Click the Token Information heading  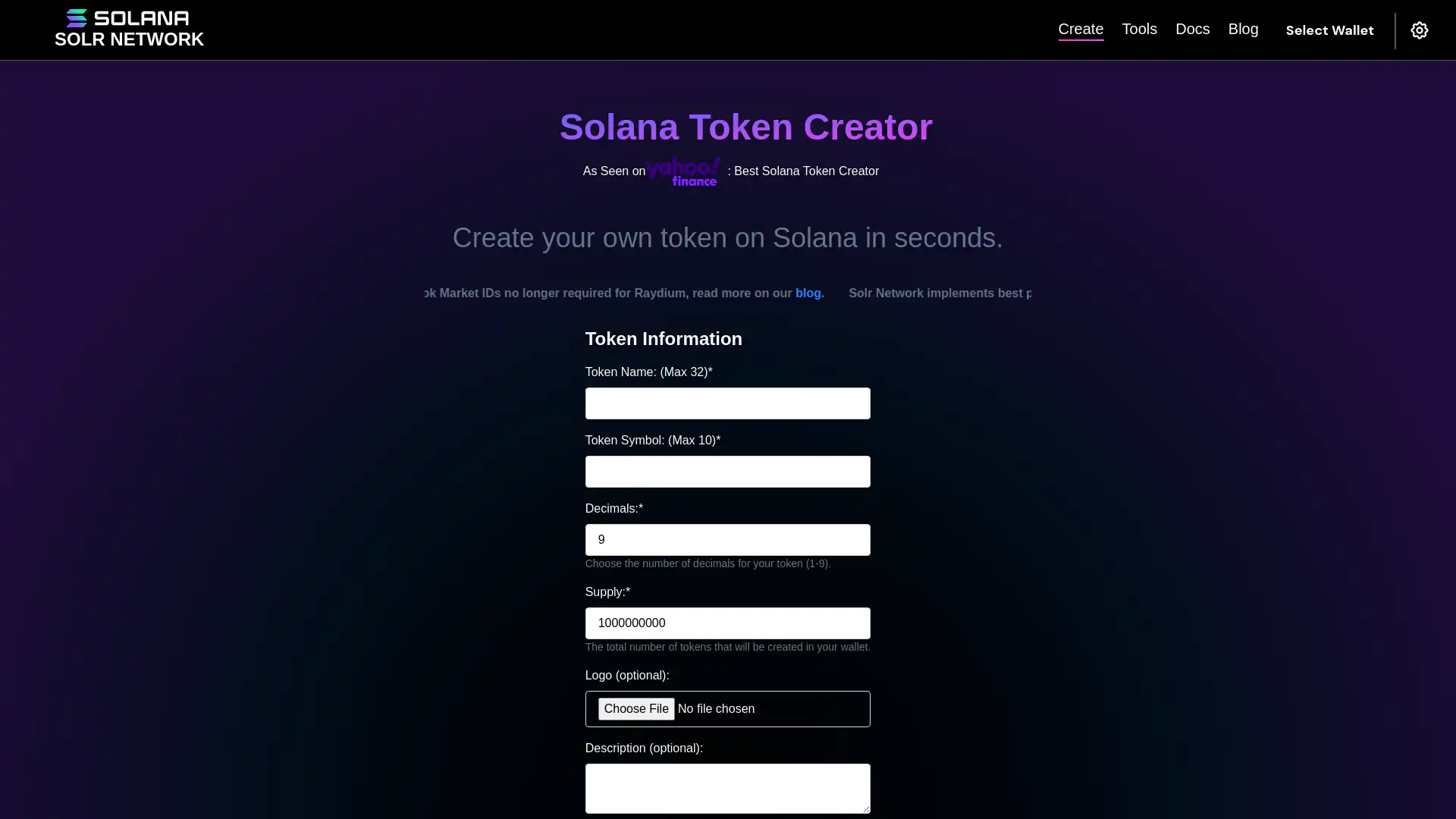tap(664, 339)
